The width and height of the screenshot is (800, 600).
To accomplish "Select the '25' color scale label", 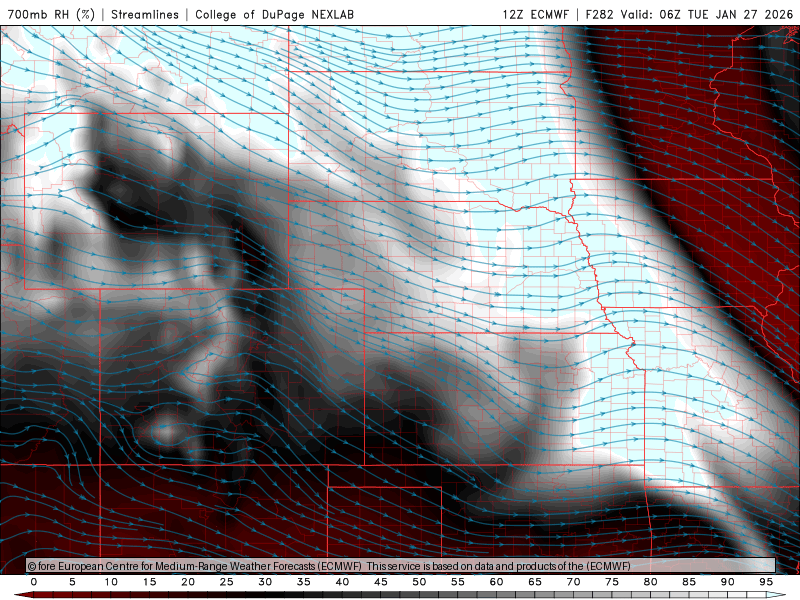I will point(227,582).
